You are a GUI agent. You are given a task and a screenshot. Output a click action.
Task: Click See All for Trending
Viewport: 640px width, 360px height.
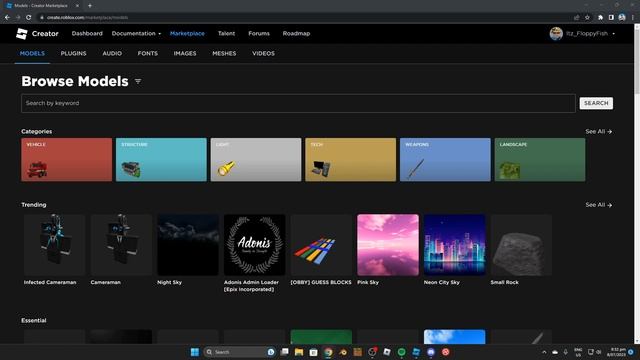pyautogui.click(x=598, y=205)
